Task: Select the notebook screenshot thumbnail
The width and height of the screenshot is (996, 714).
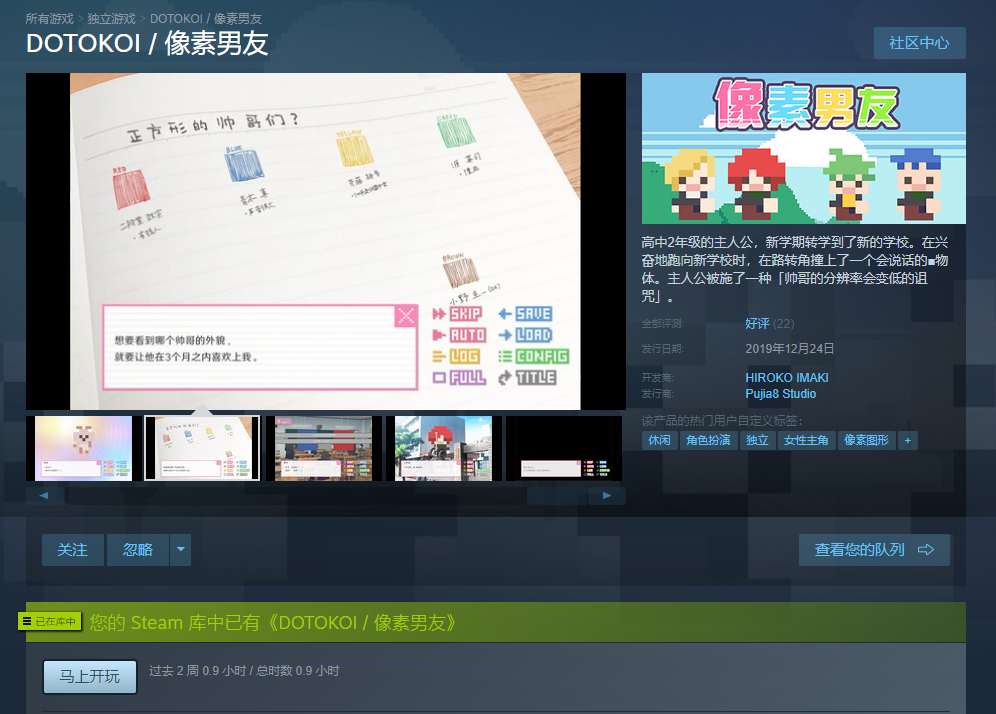Action: (x=202, y=448)
